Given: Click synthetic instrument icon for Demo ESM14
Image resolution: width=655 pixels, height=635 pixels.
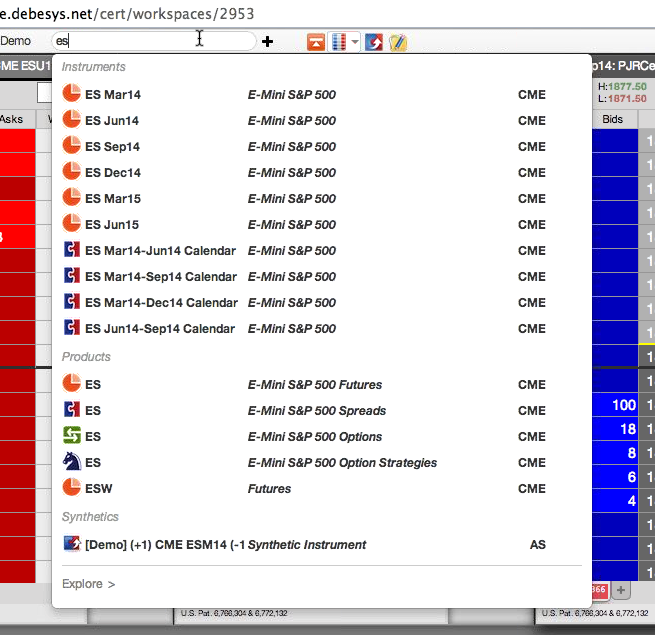Looking at the screenshot, I should coord(72,544).
